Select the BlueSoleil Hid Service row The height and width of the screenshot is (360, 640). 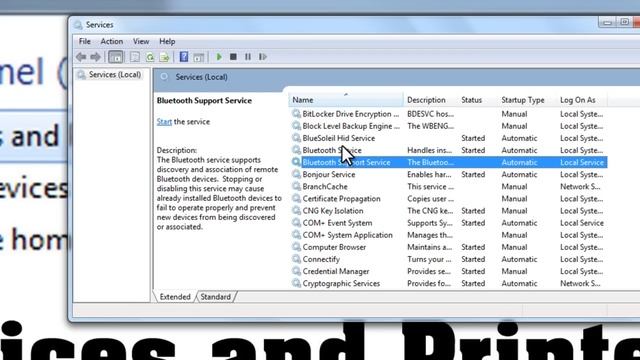(448, 138)
